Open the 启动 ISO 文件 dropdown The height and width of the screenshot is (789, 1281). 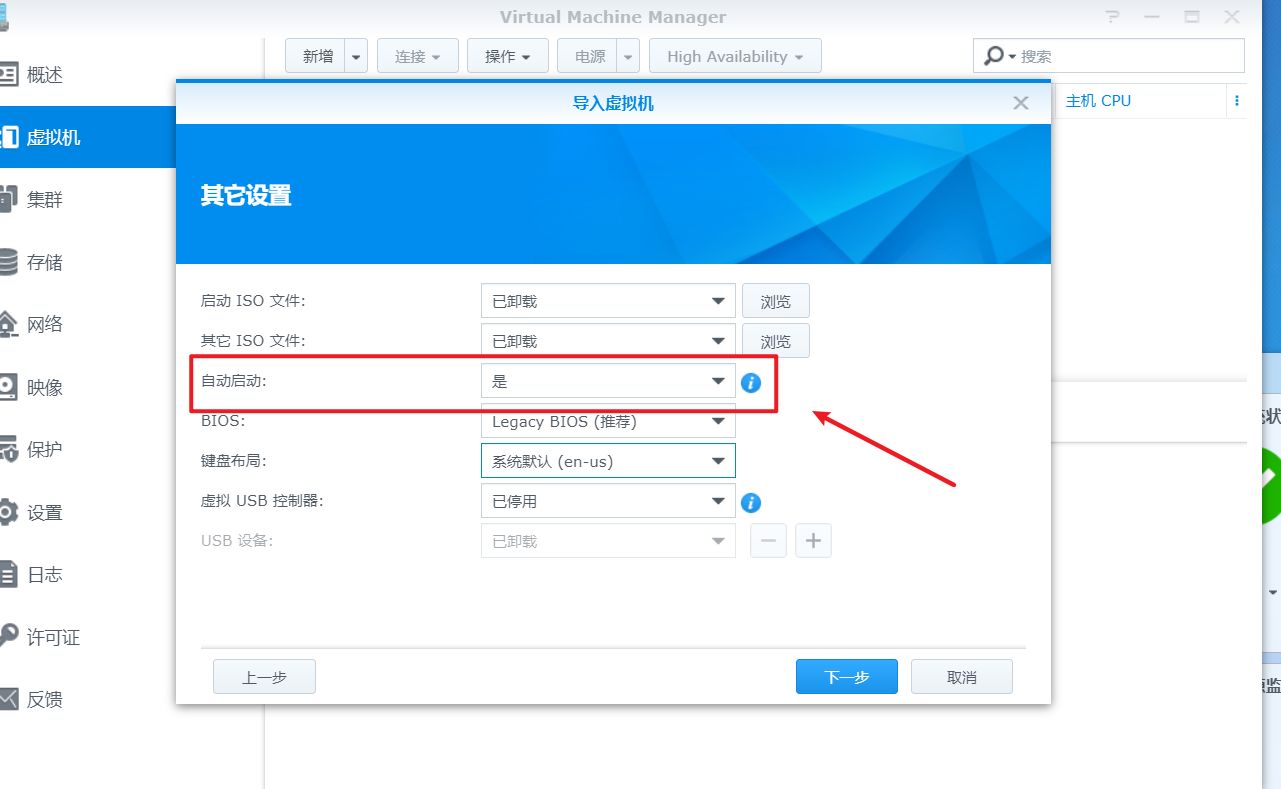608,301
